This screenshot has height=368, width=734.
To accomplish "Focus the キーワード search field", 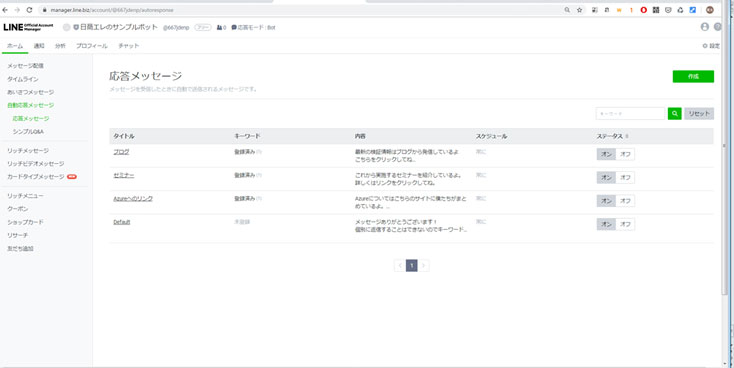I will [630, 113].
